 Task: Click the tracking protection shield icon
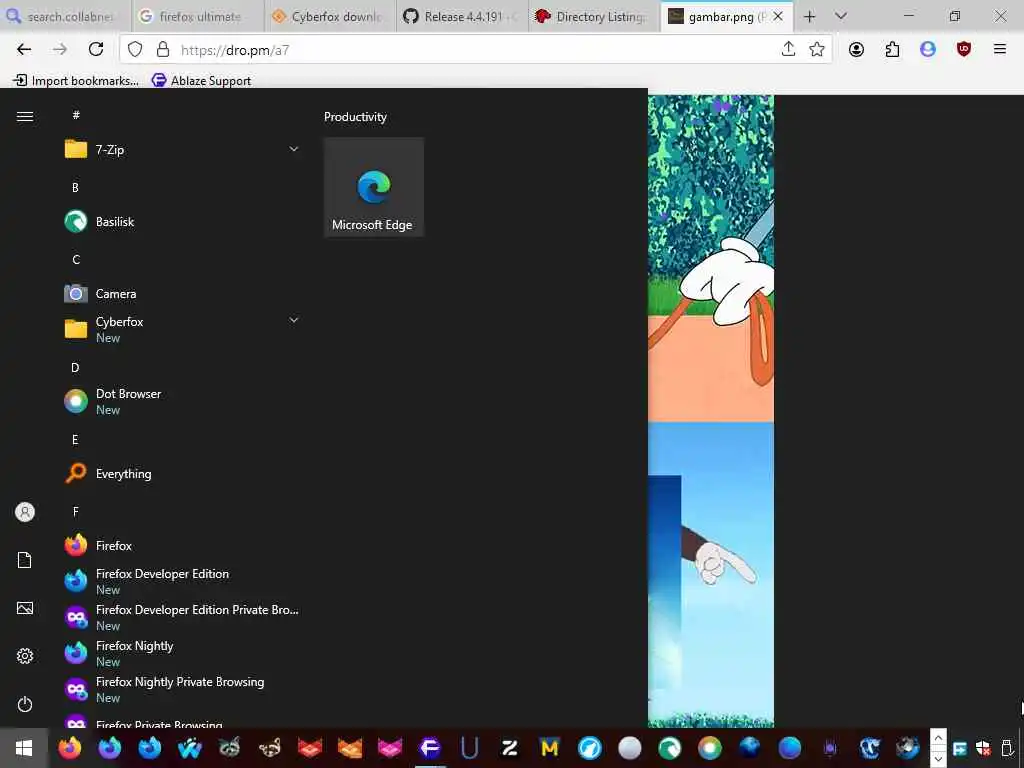click(135, 50)
